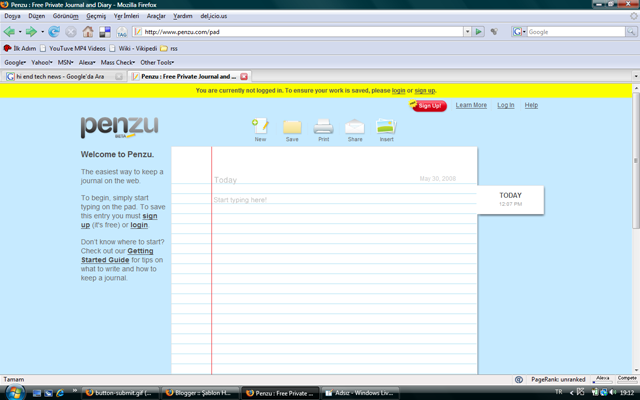640x400 pixels.
Task: Close the hi end tech news tab
Action: pos(119,76)
